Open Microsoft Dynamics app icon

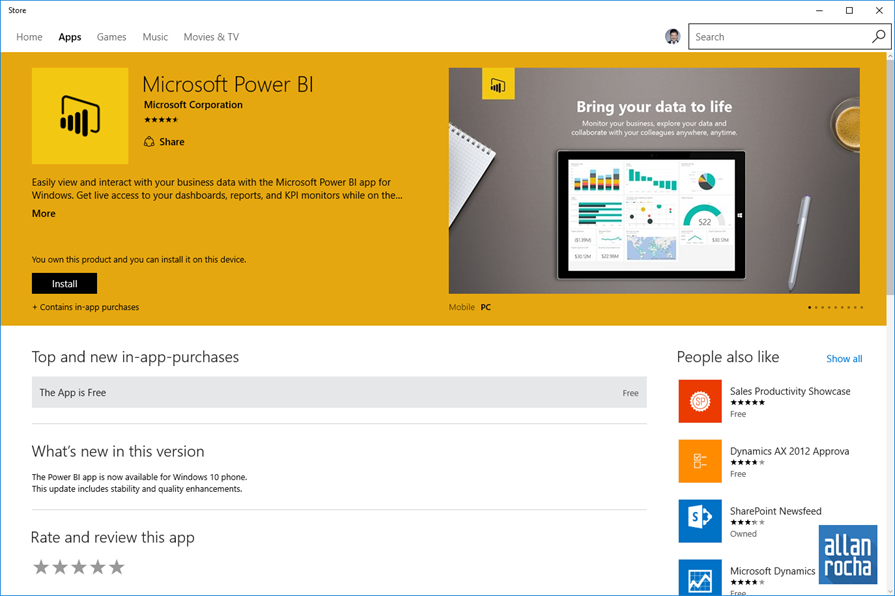(x=700, y=577)
